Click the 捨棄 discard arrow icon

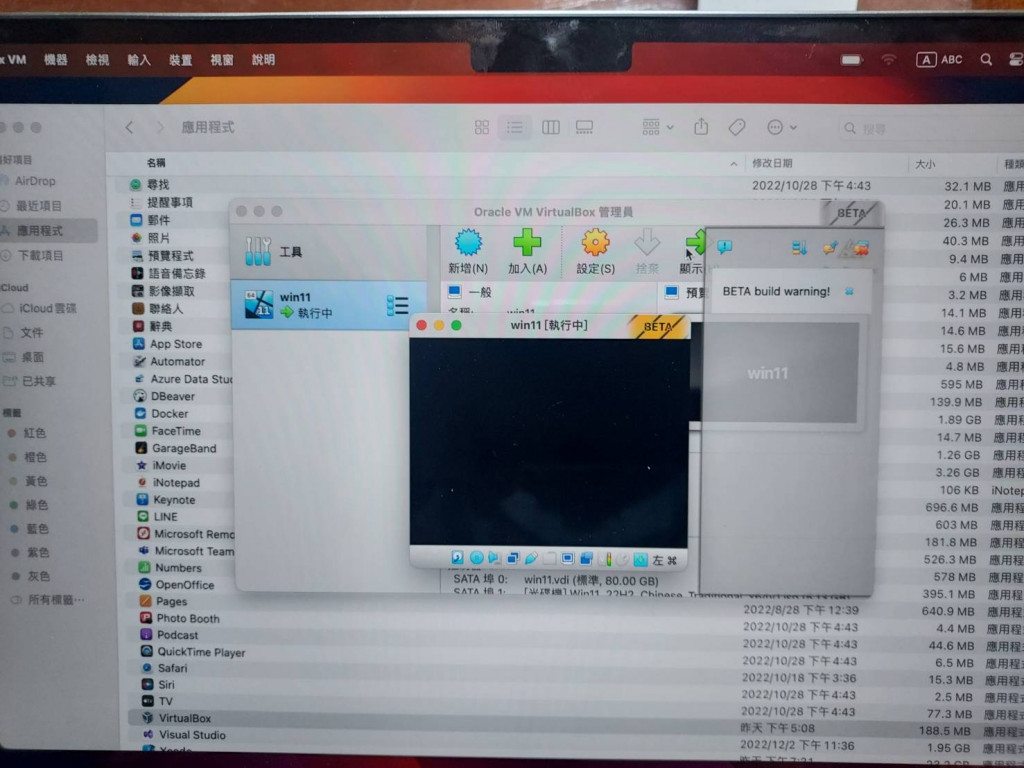647,242
